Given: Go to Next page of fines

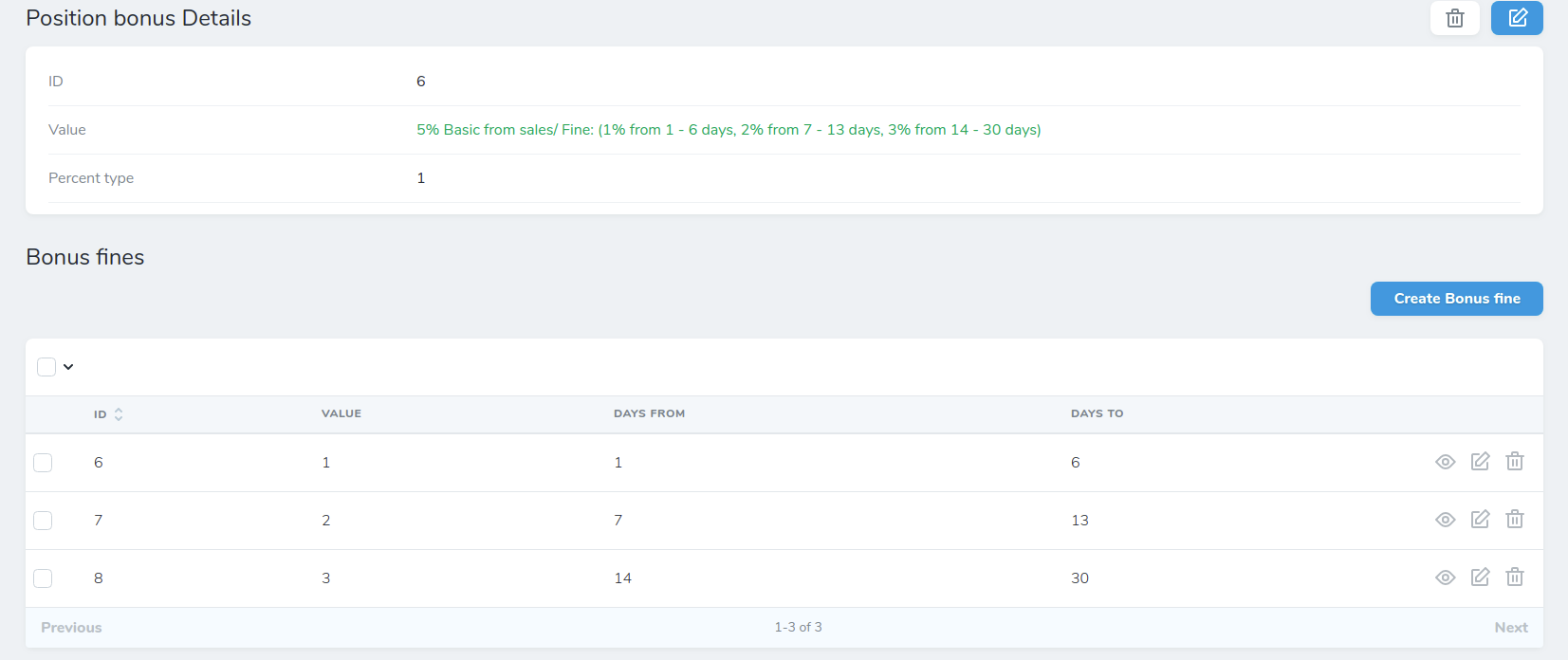Looking at the screenshot, I should tap(1510, 628).
